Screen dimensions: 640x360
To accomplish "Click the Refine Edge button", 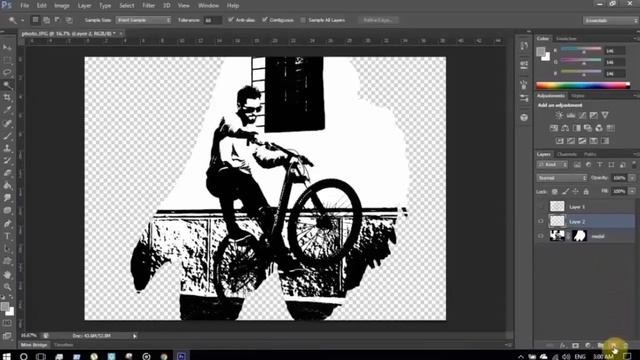I will [x=378, y=20].
